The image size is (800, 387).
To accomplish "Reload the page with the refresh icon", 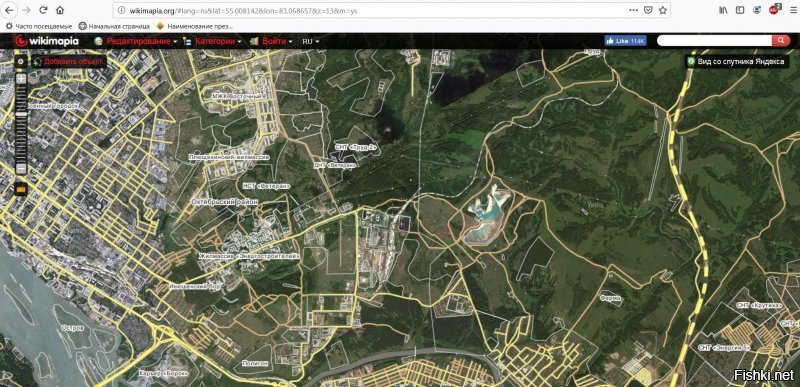I will click(43, 10).
